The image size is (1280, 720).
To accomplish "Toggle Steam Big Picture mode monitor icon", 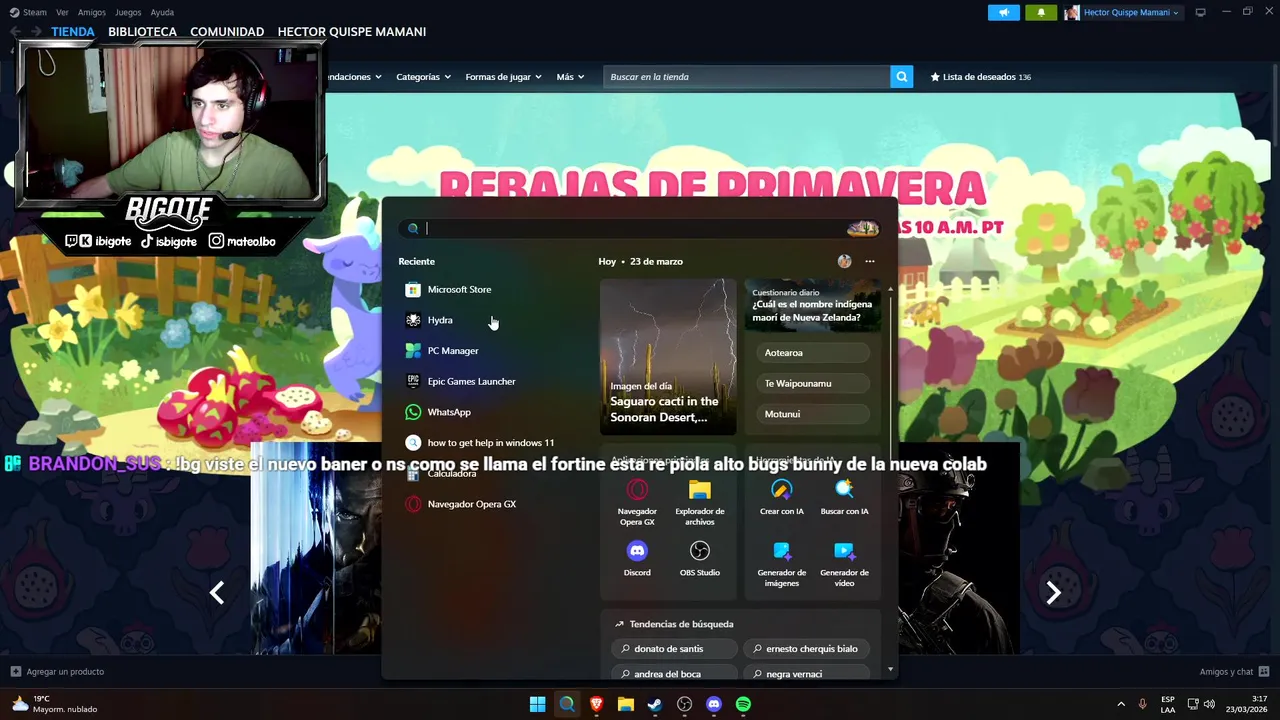I will pos(1200,12).
